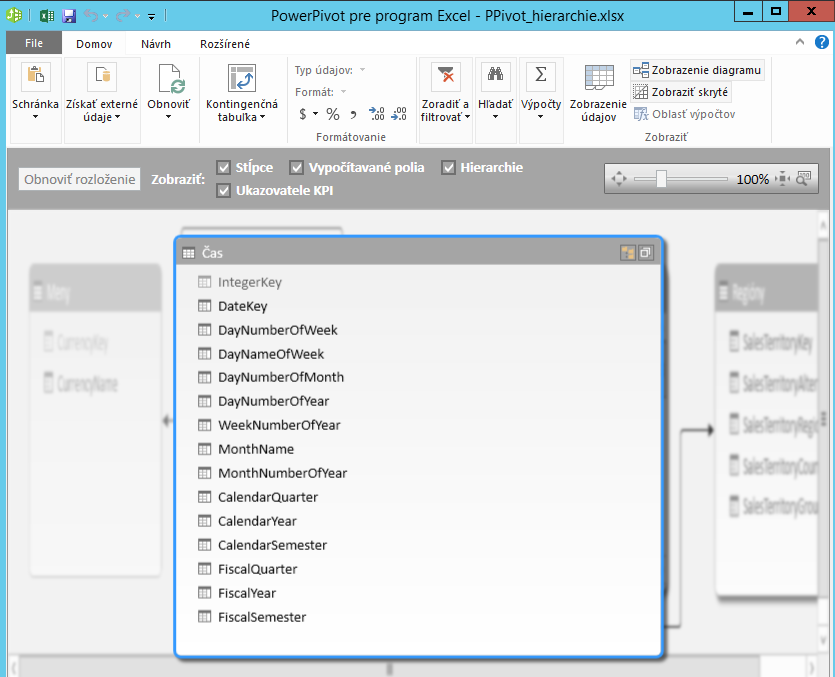Click the decrease decimal places icon
835x677 pixels.
399,113
